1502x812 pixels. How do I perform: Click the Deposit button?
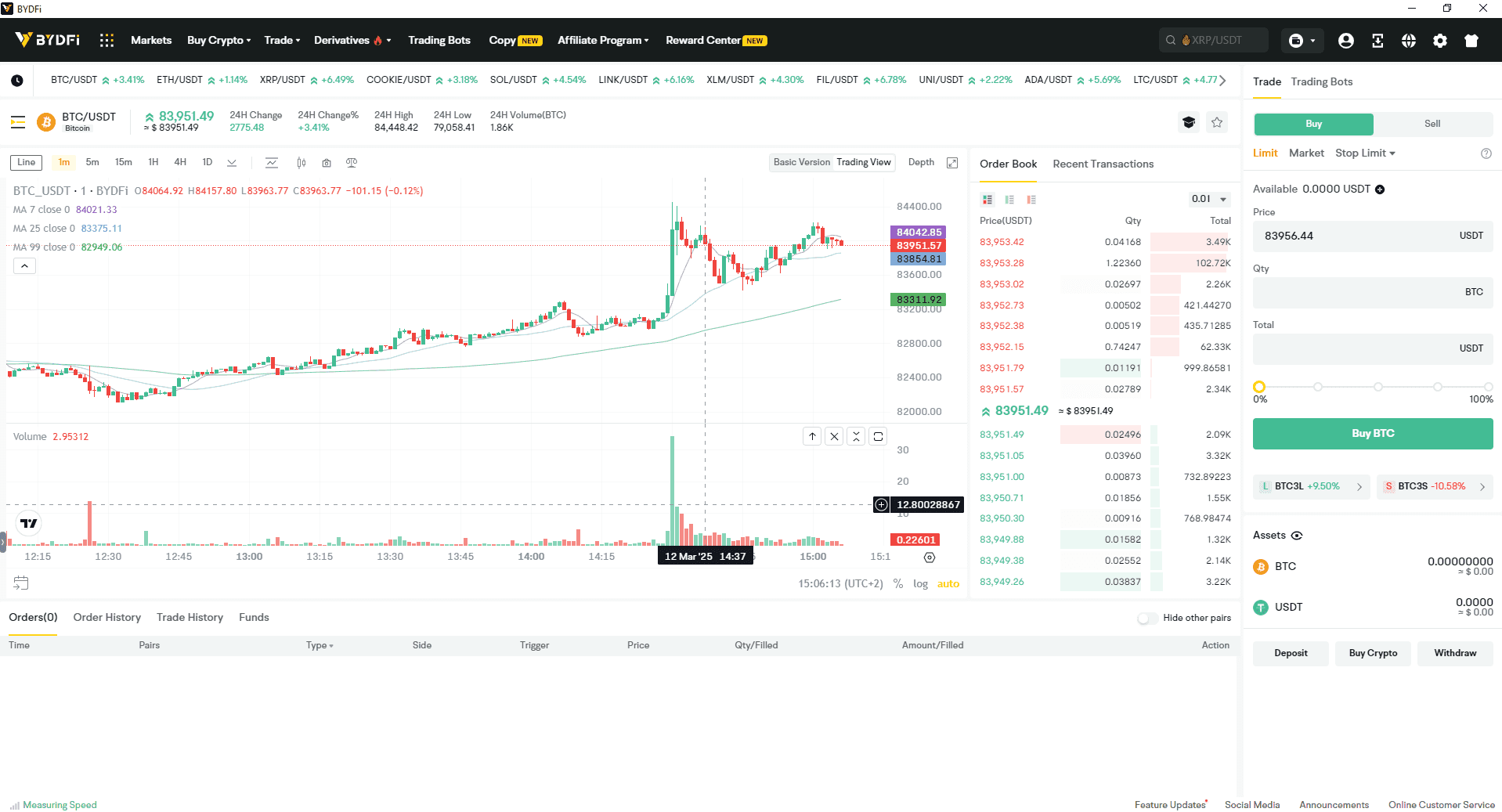[x=1291, y=654]
